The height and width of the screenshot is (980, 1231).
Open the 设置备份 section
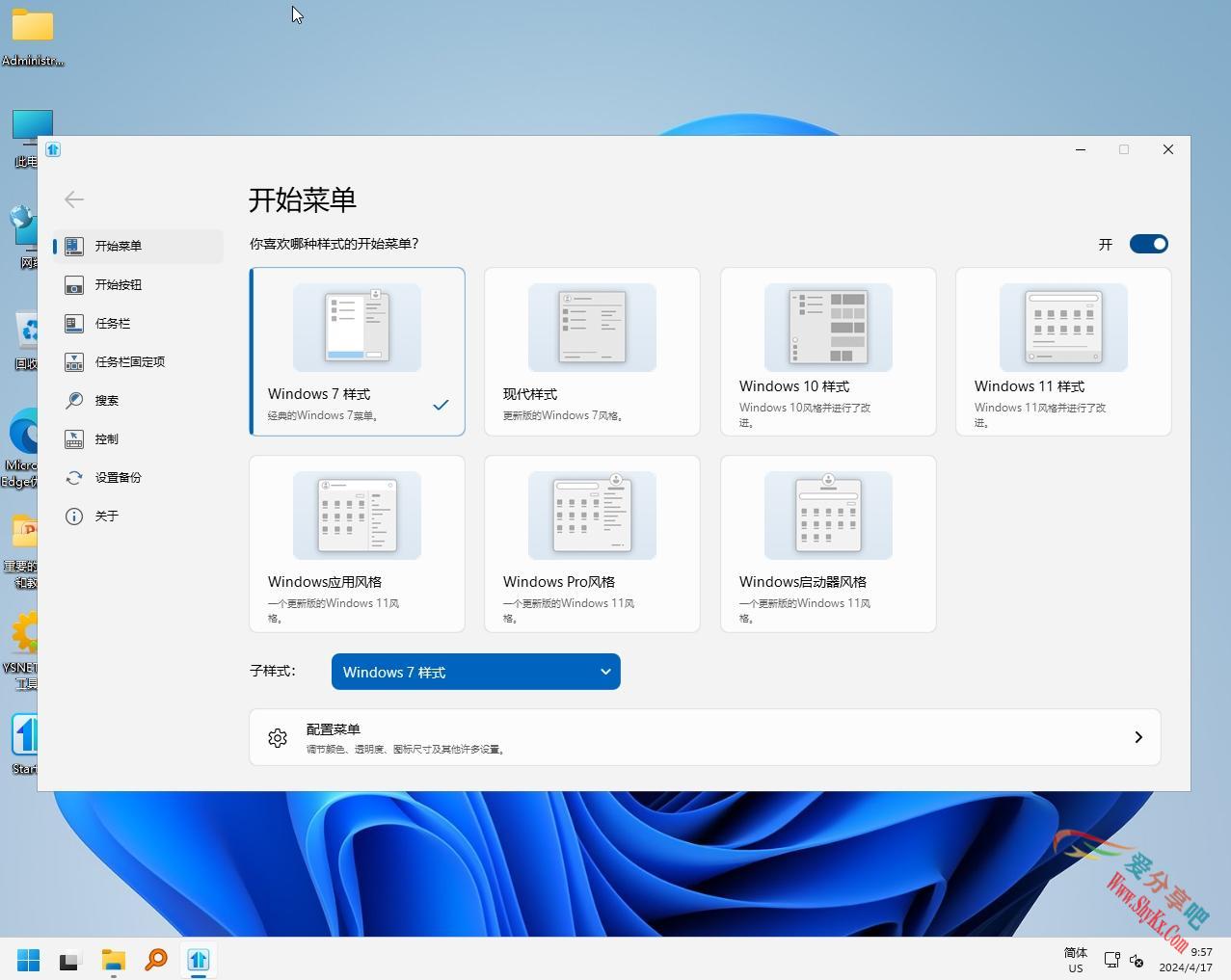(x=138, y=478)
